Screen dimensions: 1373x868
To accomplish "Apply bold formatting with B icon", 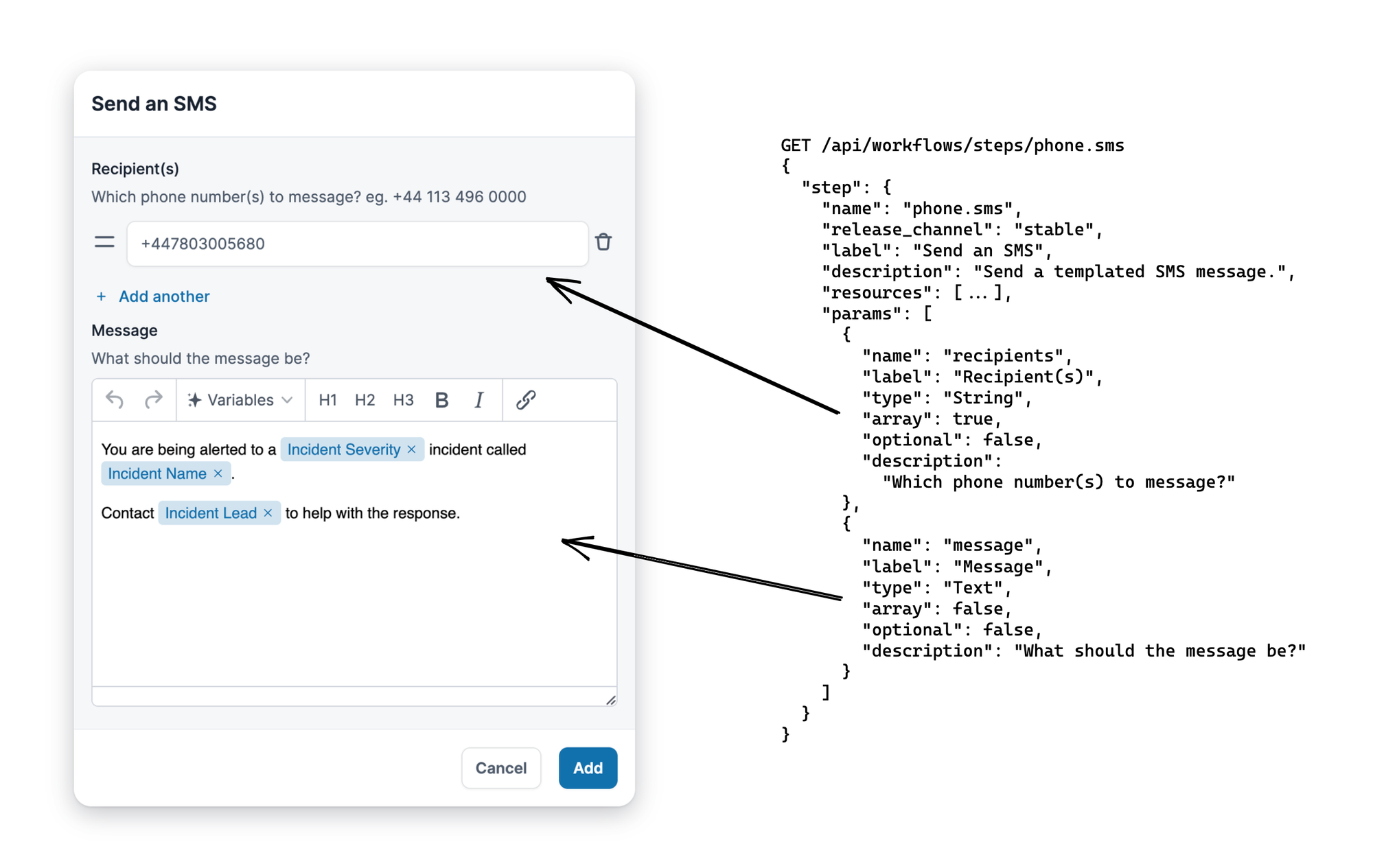I will click(x=441, y=400).
